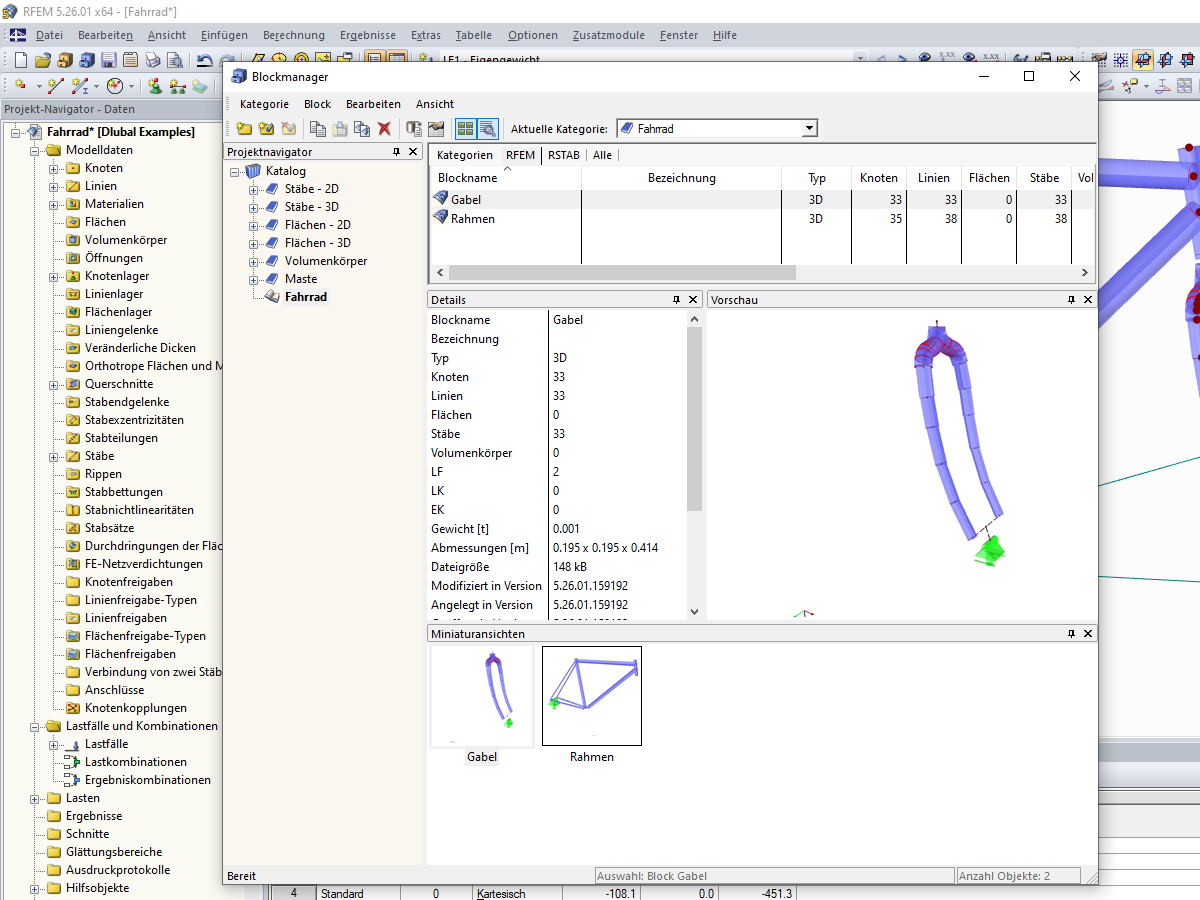The height and width of the screenshot is (900, 1200).
Task: Click the grid snap crosshair icon at top right
Action: pyautogui.click(x=1121, y=60)
